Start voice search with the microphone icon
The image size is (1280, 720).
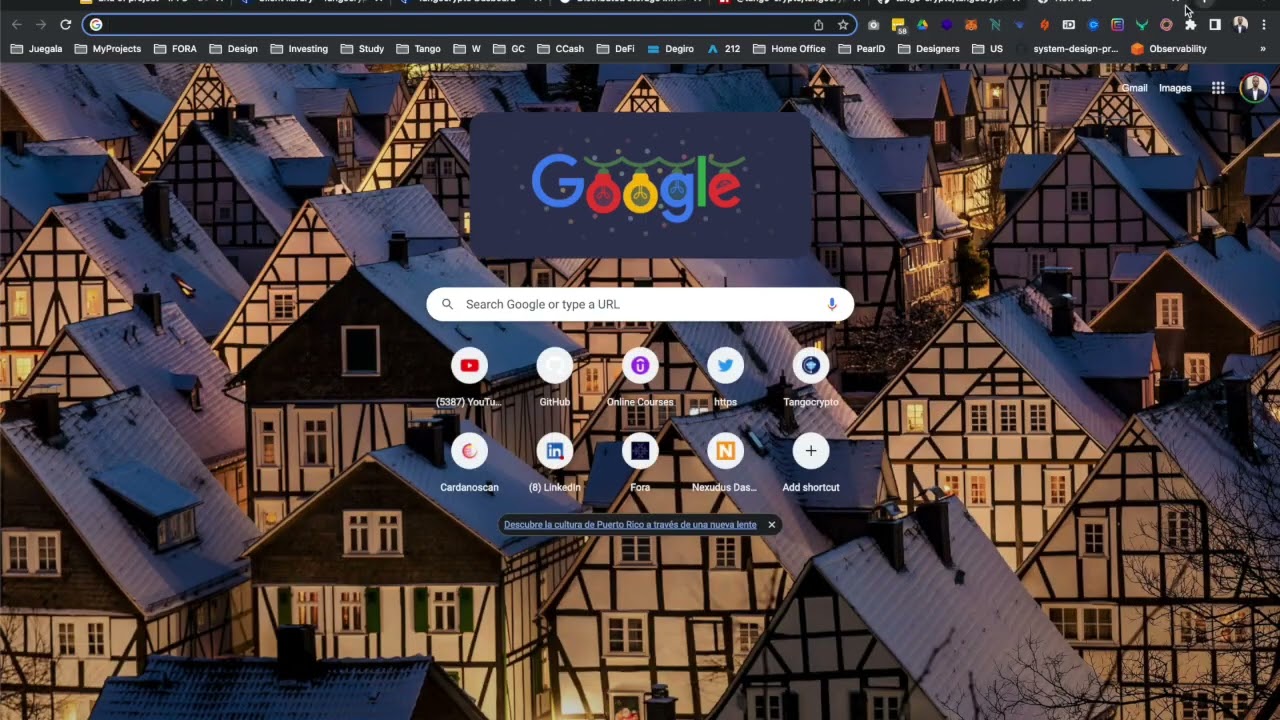click(832, 304)
